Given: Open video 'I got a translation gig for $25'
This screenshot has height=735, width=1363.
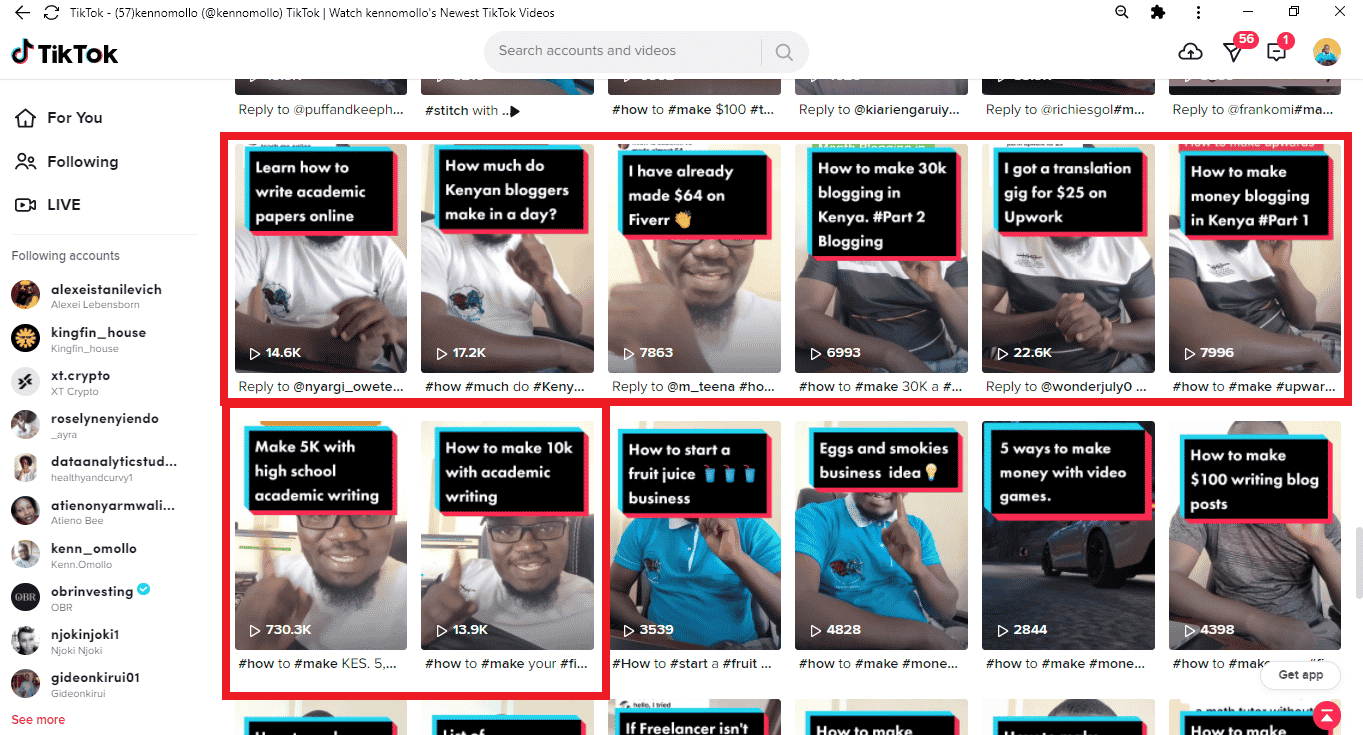Looking at the screenshot, I should (x=1068, y=258).
